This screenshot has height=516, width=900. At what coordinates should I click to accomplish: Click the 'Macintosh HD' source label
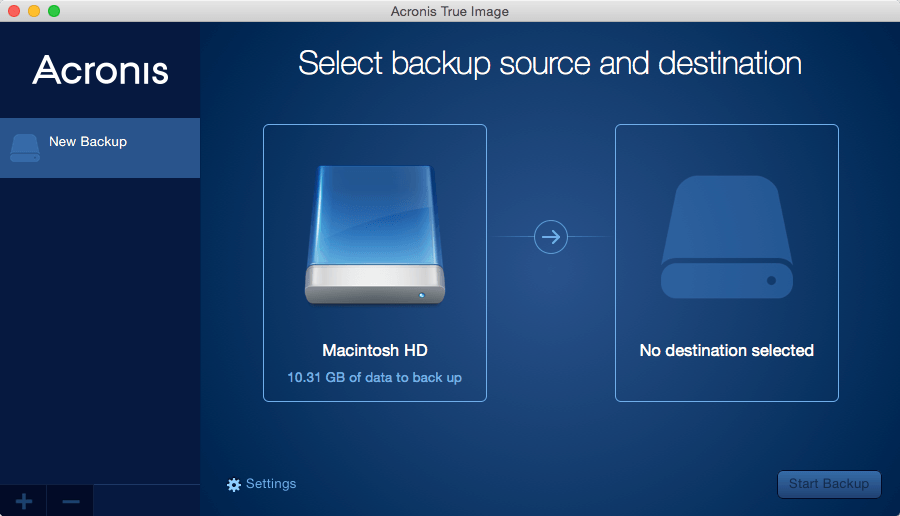coord(375,350)
